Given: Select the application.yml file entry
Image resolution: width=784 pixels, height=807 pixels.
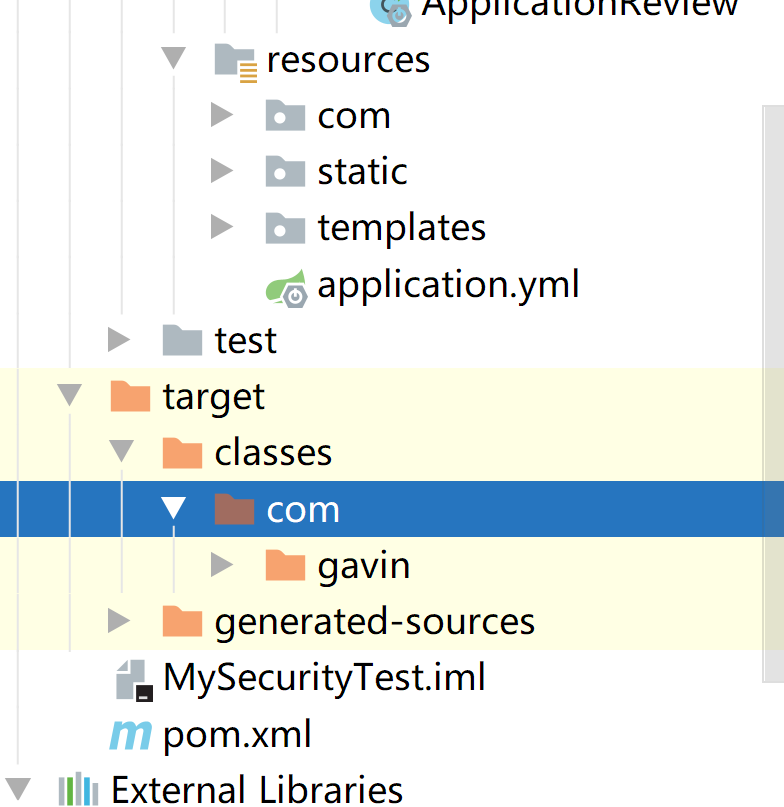Looking at the screenshot, I should 448,284.
